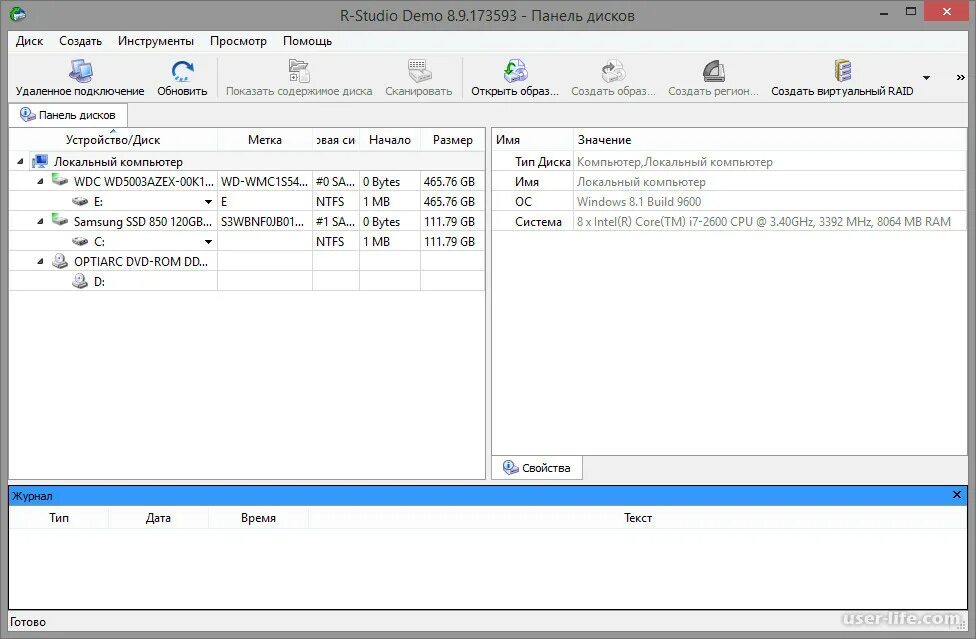Click Show disk contents (Показать содержимое диска) icon

pos(299,71)
